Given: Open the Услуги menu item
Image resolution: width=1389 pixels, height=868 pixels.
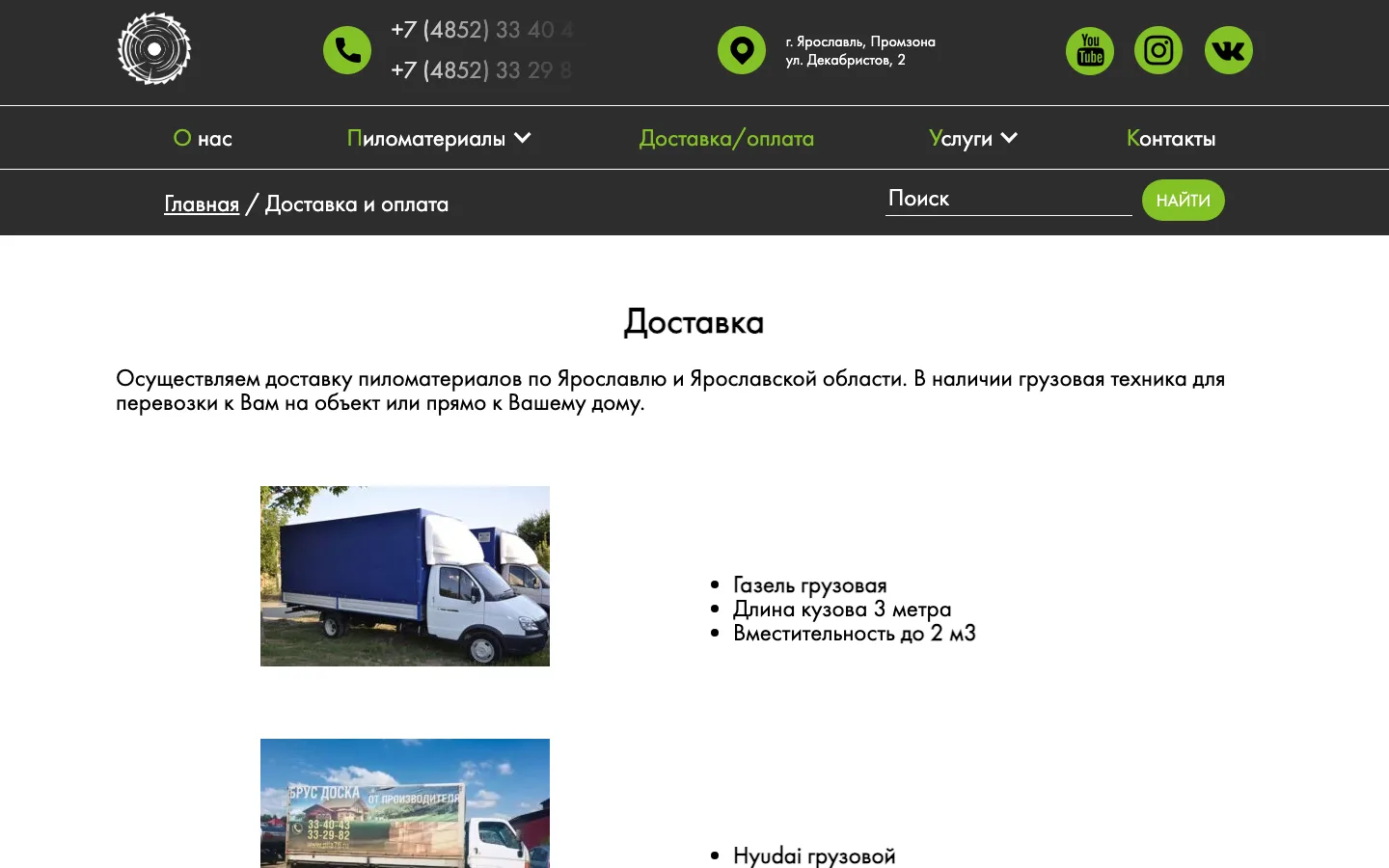Looking at the screenshot, I should click(x=961, y=138).
